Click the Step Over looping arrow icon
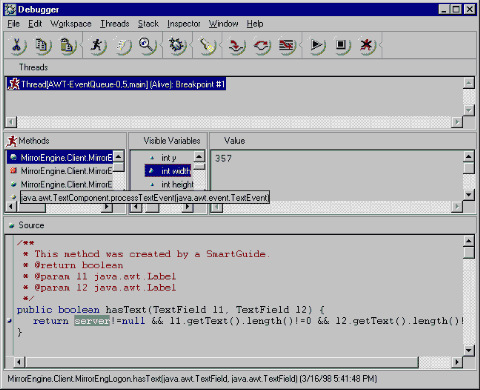 coord(262,45)
